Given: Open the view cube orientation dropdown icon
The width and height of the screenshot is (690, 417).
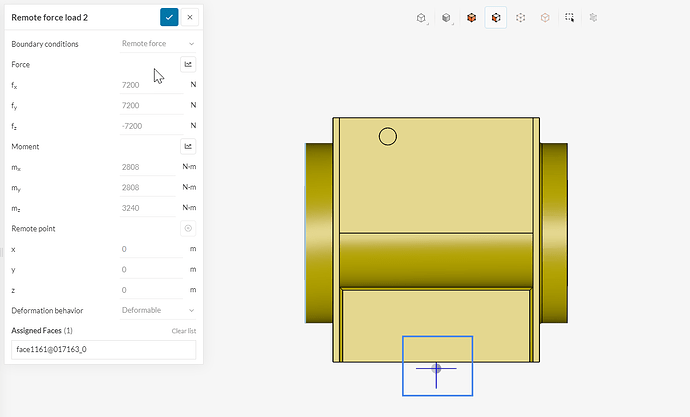Looking at the screenshot, I should tap(422, 17).
